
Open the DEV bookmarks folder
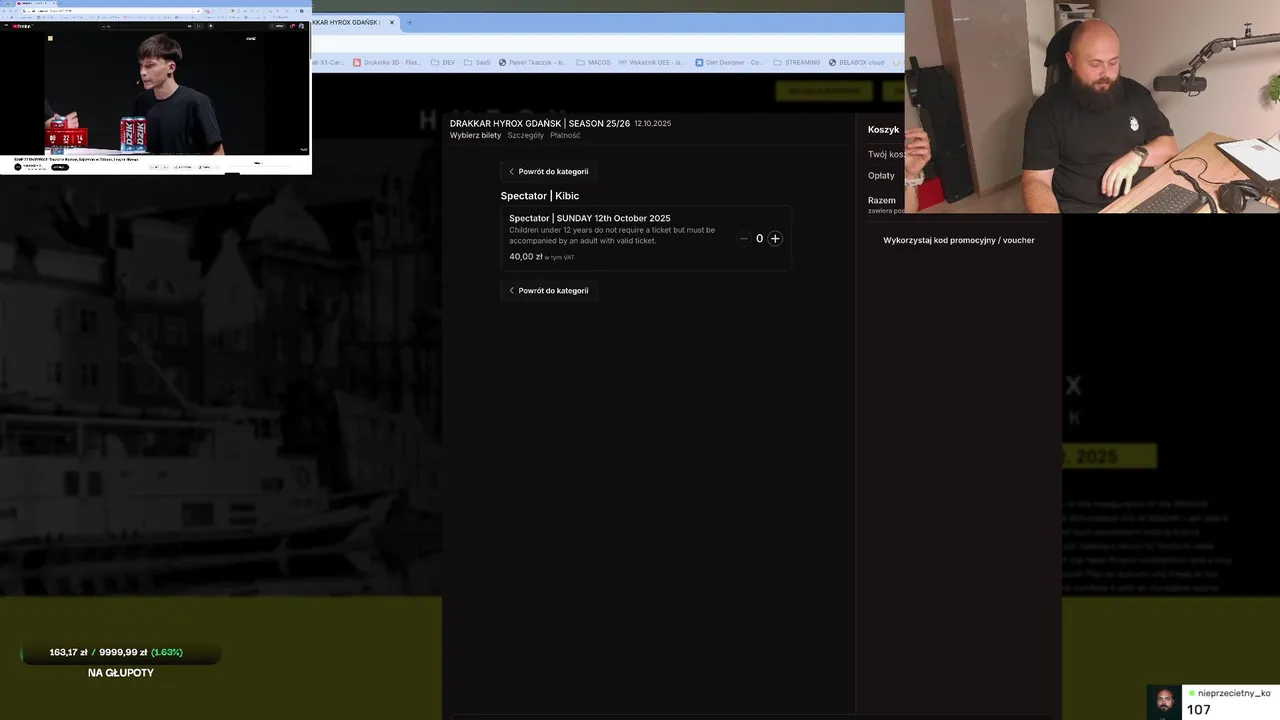(443, 62)
